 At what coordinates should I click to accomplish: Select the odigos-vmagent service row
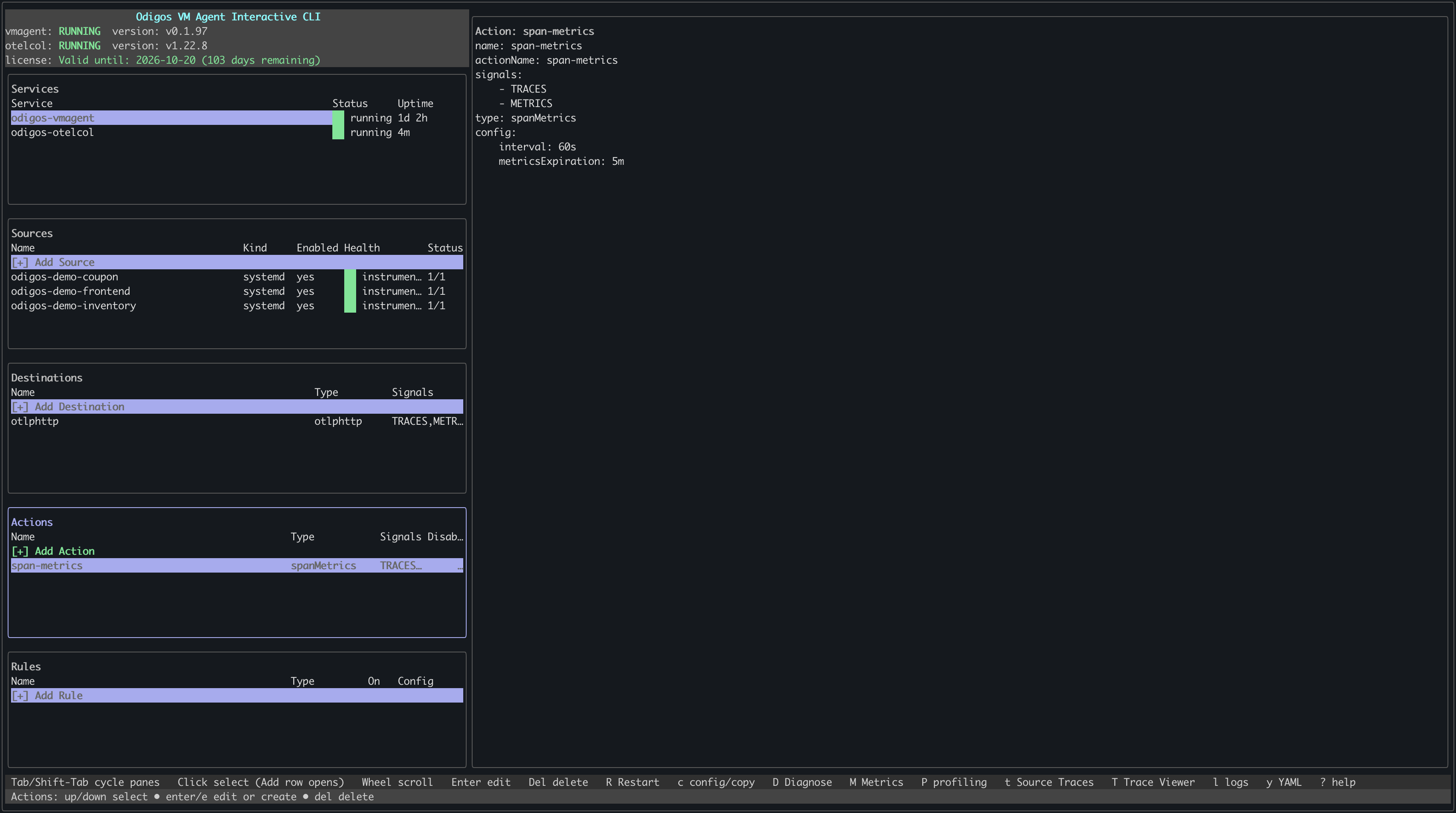(237, 118)
